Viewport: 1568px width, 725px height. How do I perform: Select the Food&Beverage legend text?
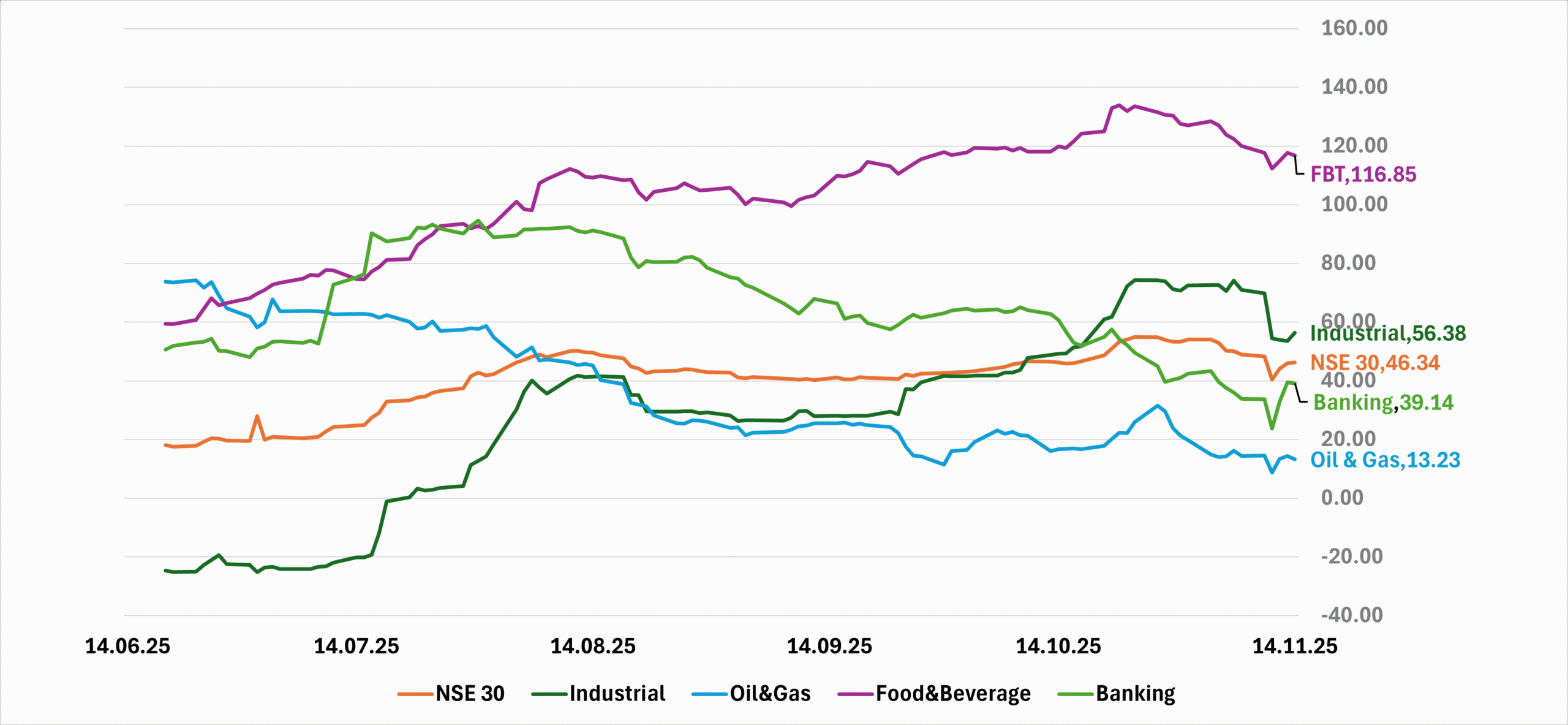pyautogui.click(x=953, y=694)
